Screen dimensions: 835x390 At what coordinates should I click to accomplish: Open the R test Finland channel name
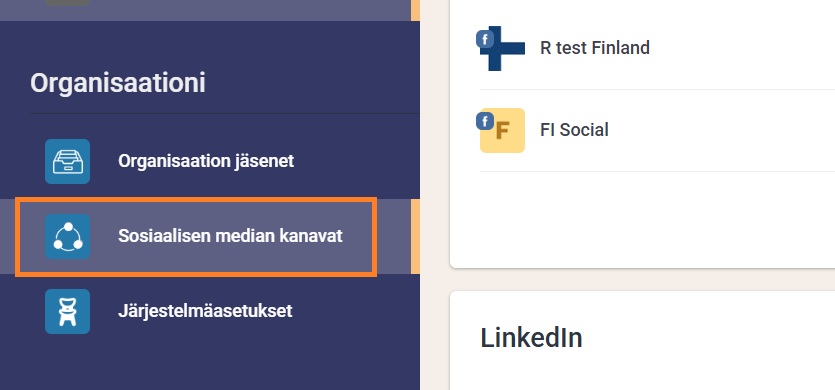point(595,48)
